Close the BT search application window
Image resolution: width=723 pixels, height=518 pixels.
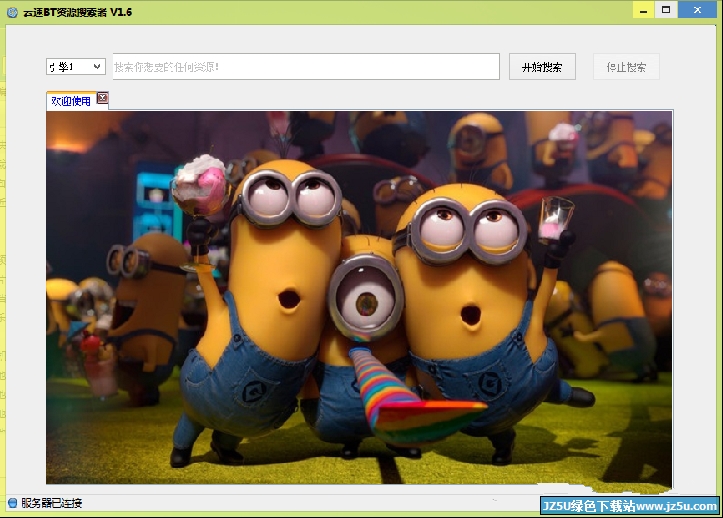[x=697, y=10]
